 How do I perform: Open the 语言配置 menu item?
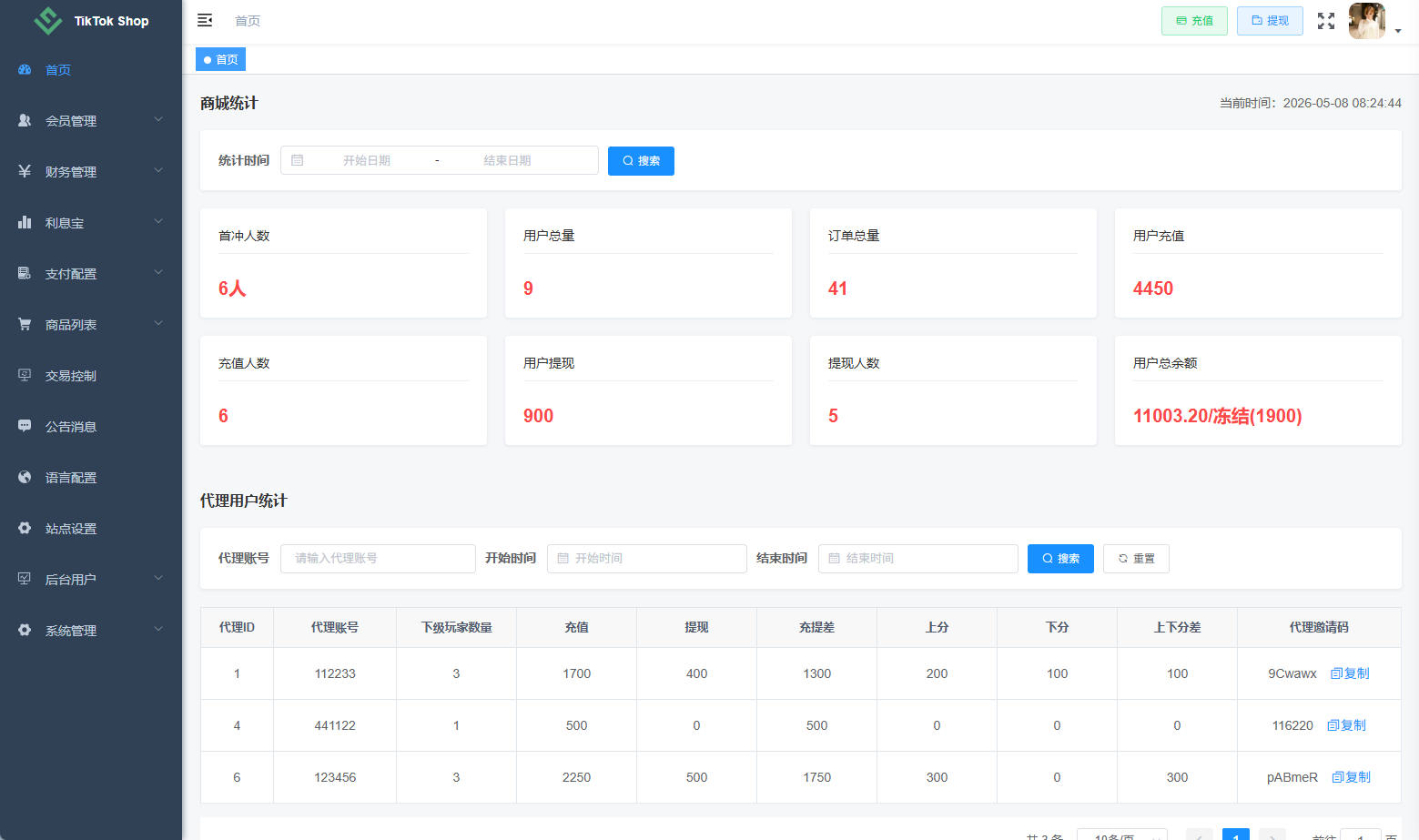[91, 477]
